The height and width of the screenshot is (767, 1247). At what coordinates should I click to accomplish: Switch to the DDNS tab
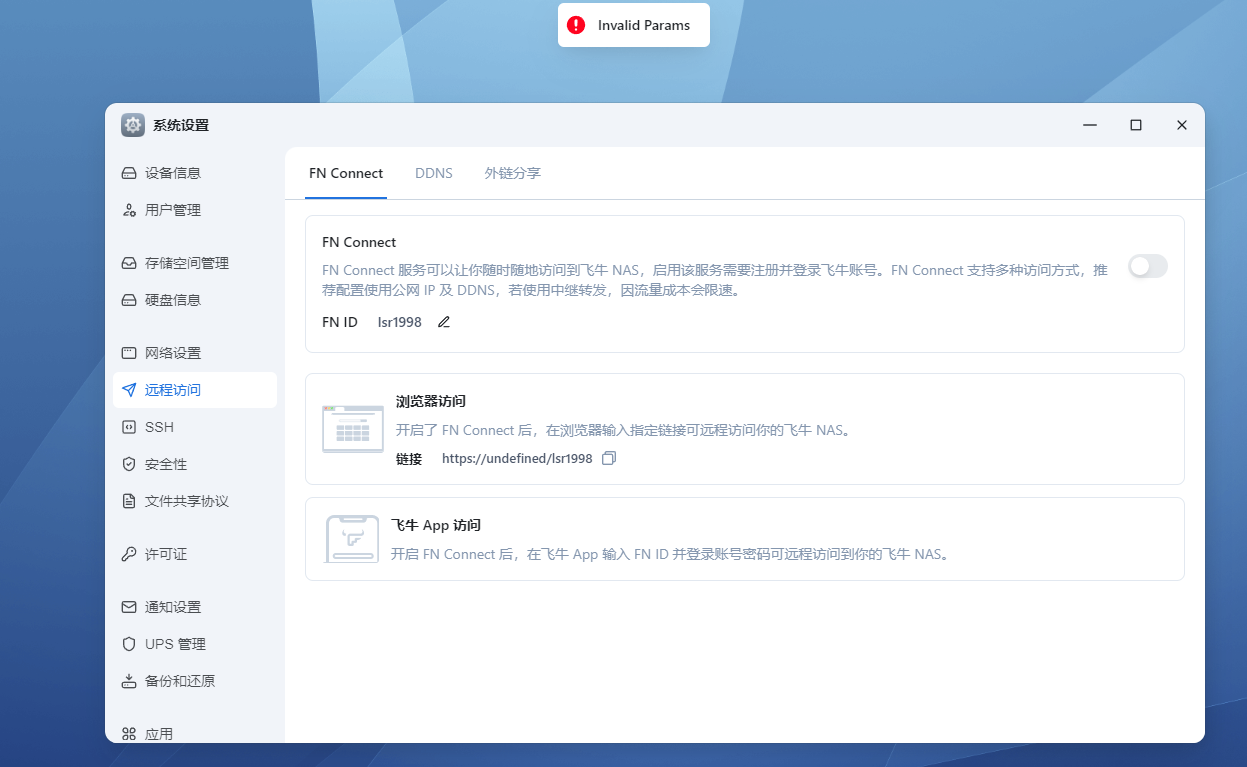coord(434,173)
